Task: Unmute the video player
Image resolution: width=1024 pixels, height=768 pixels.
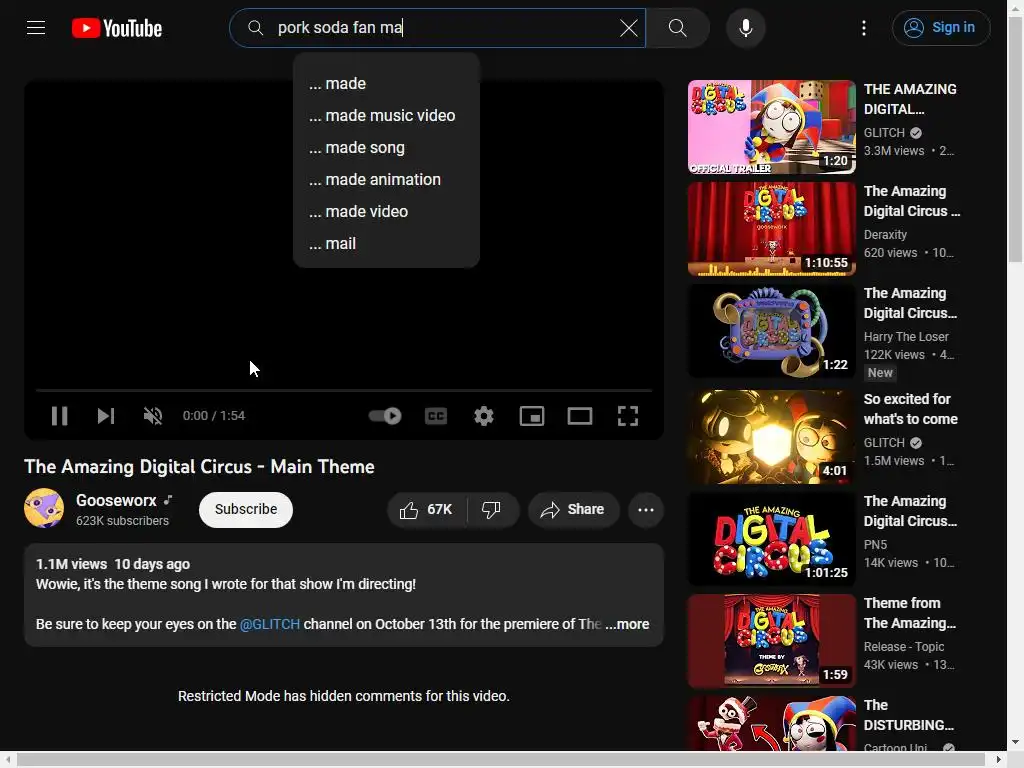Action: click(153, 416)
